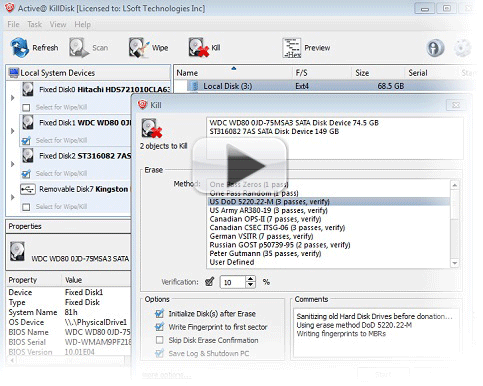Uncheck Select for Wipe/Kill under Fixed Disk2
Screen dimensions: 483x386
26,173
